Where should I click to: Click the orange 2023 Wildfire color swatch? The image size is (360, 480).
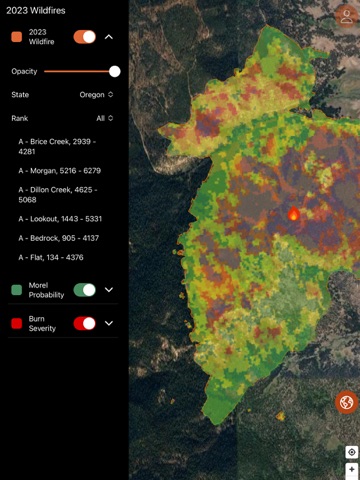[17, 37]
